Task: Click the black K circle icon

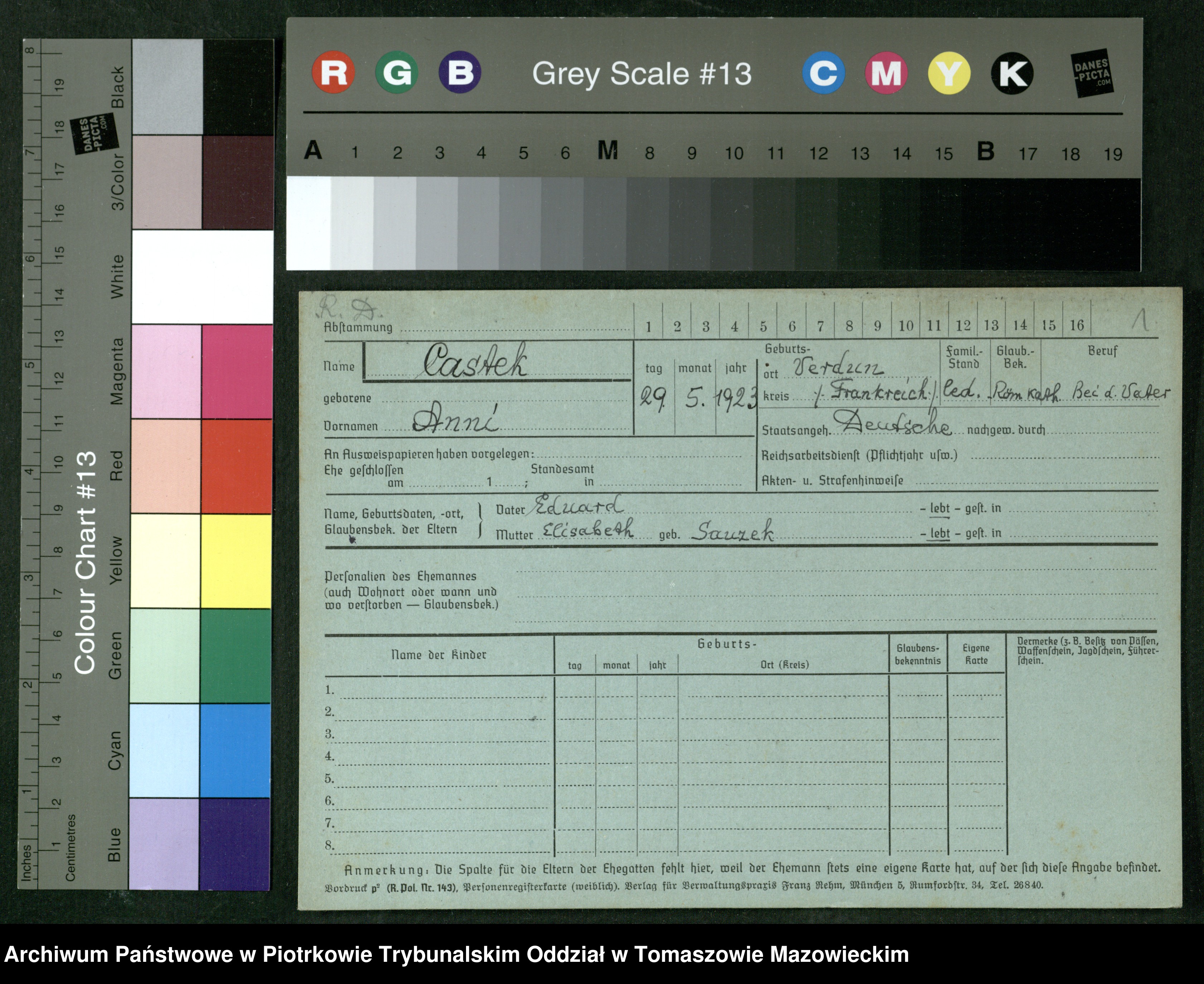Action: point(1012,74)
